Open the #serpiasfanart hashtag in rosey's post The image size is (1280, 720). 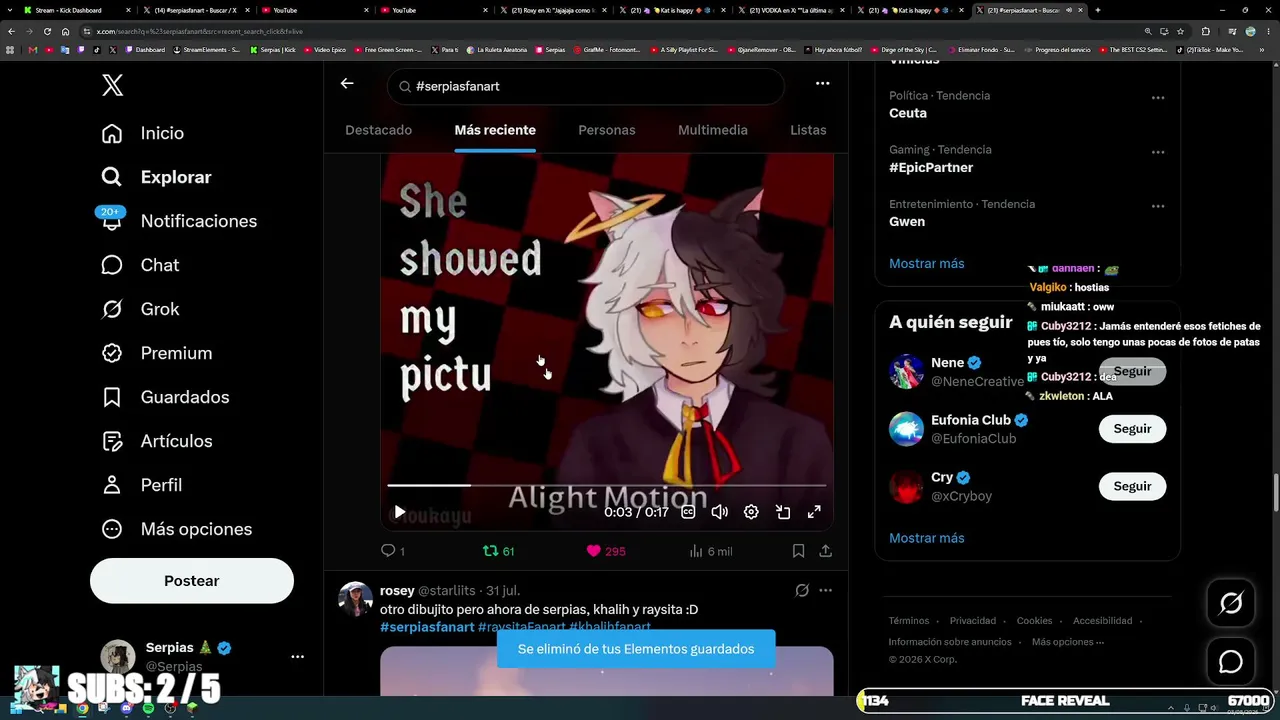click(x=427, y=627)
